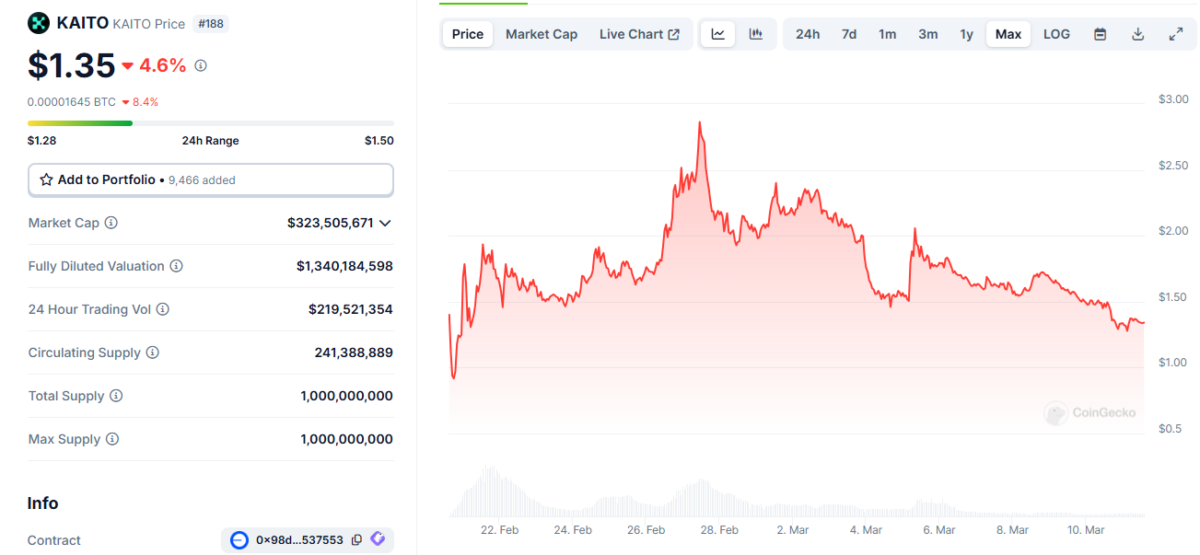This screenshot has height=555, width=1200.
Task: Open the Live Chart external link
Action: [x=639, y=34]
